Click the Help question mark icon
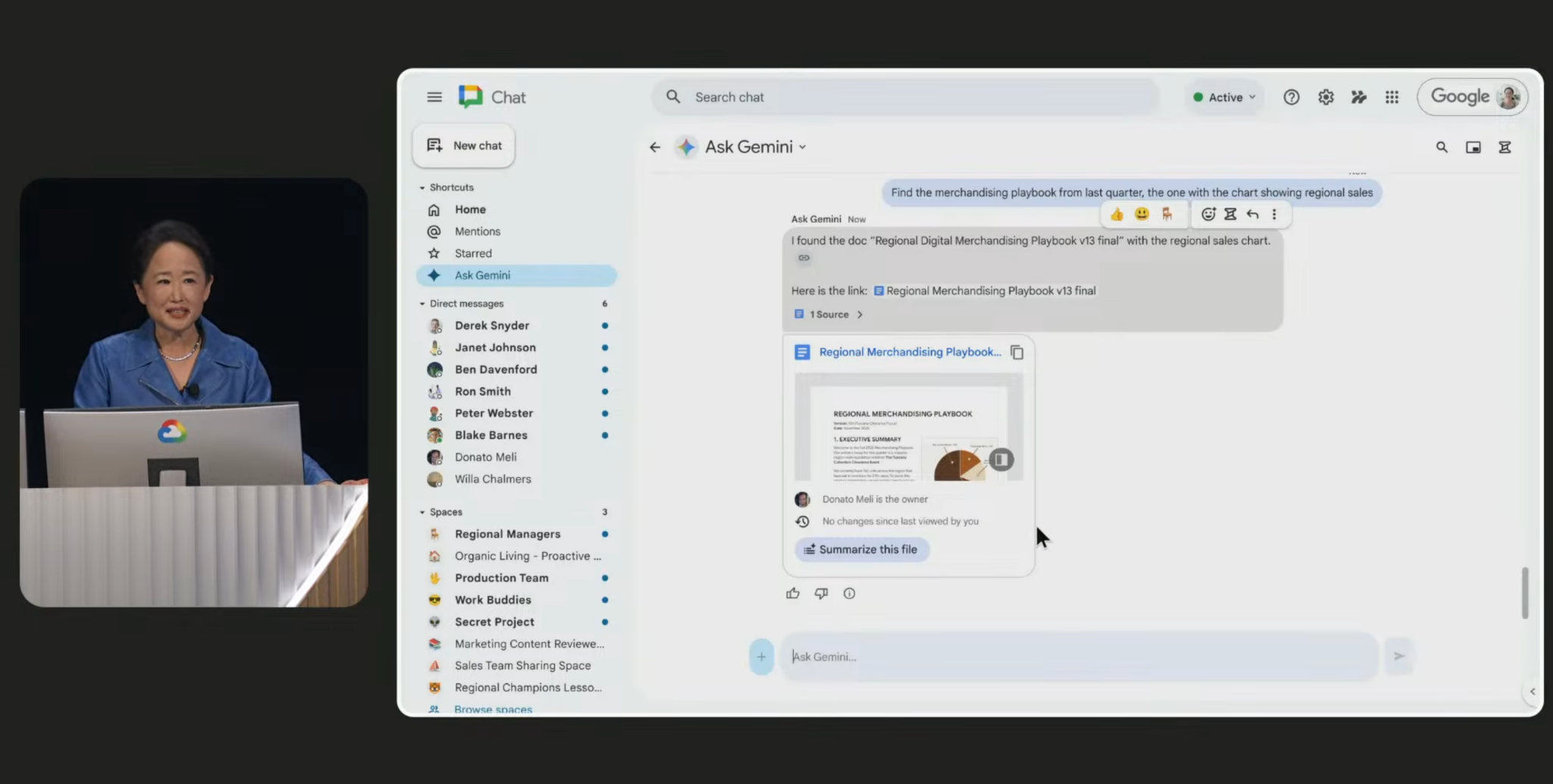 tap(1291, 97)
